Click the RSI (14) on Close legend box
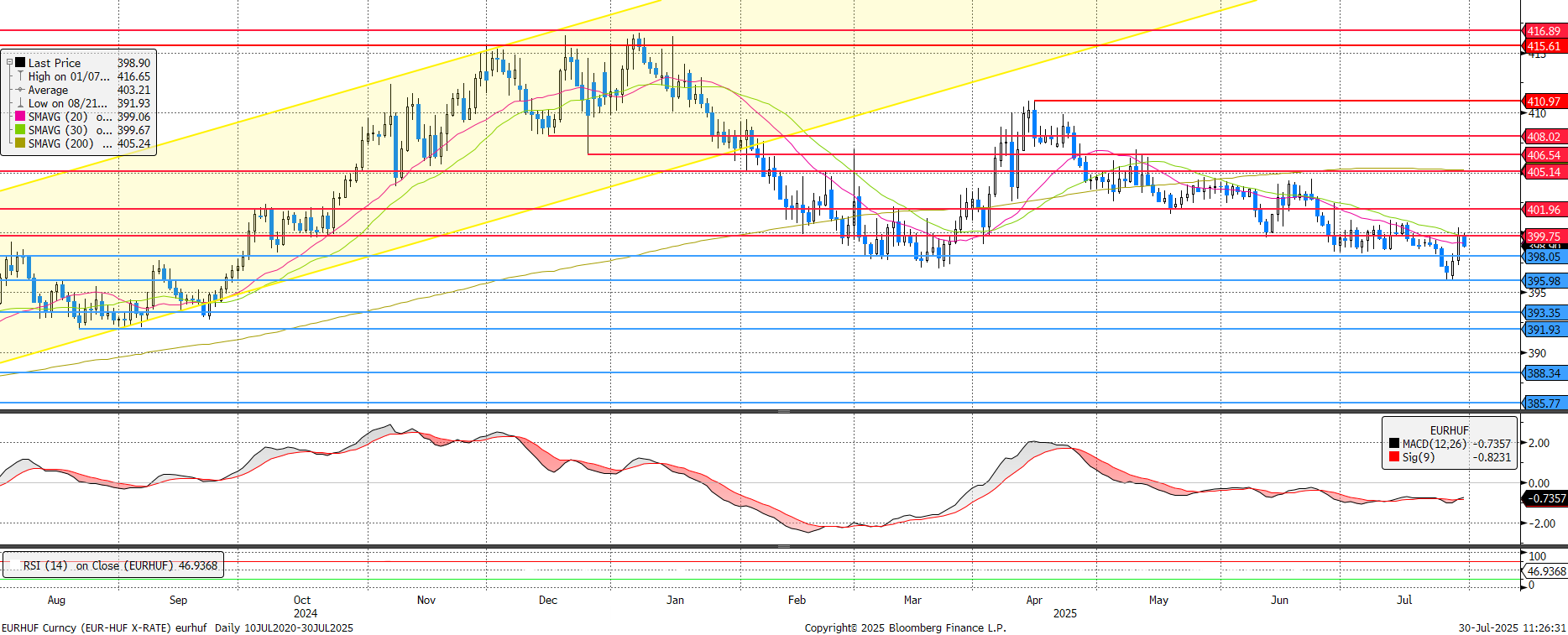Viewport: 1568px width, 635px height. (113, 565)
